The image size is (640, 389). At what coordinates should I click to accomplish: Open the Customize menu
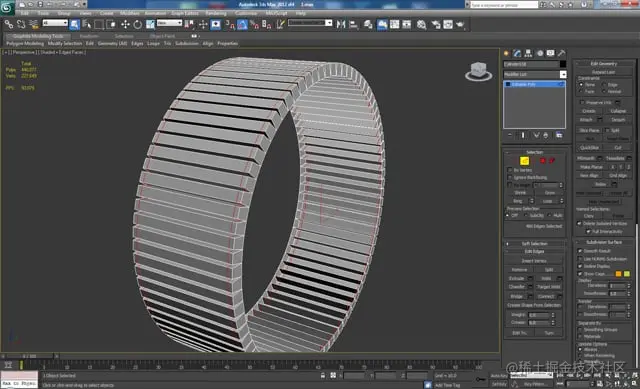pyautogui.click(x=246, y=13)
